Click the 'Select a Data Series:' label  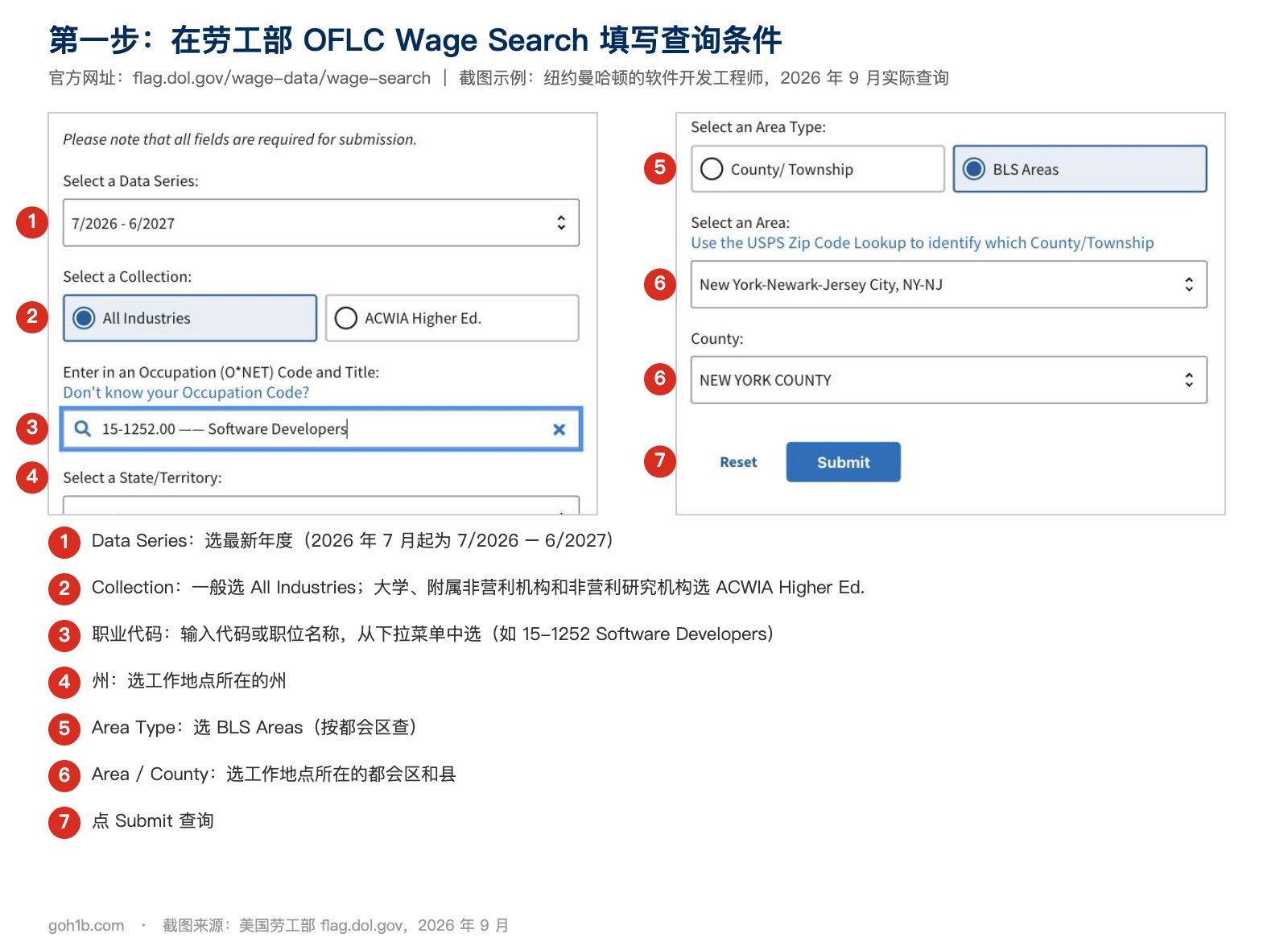pos(130,181)
